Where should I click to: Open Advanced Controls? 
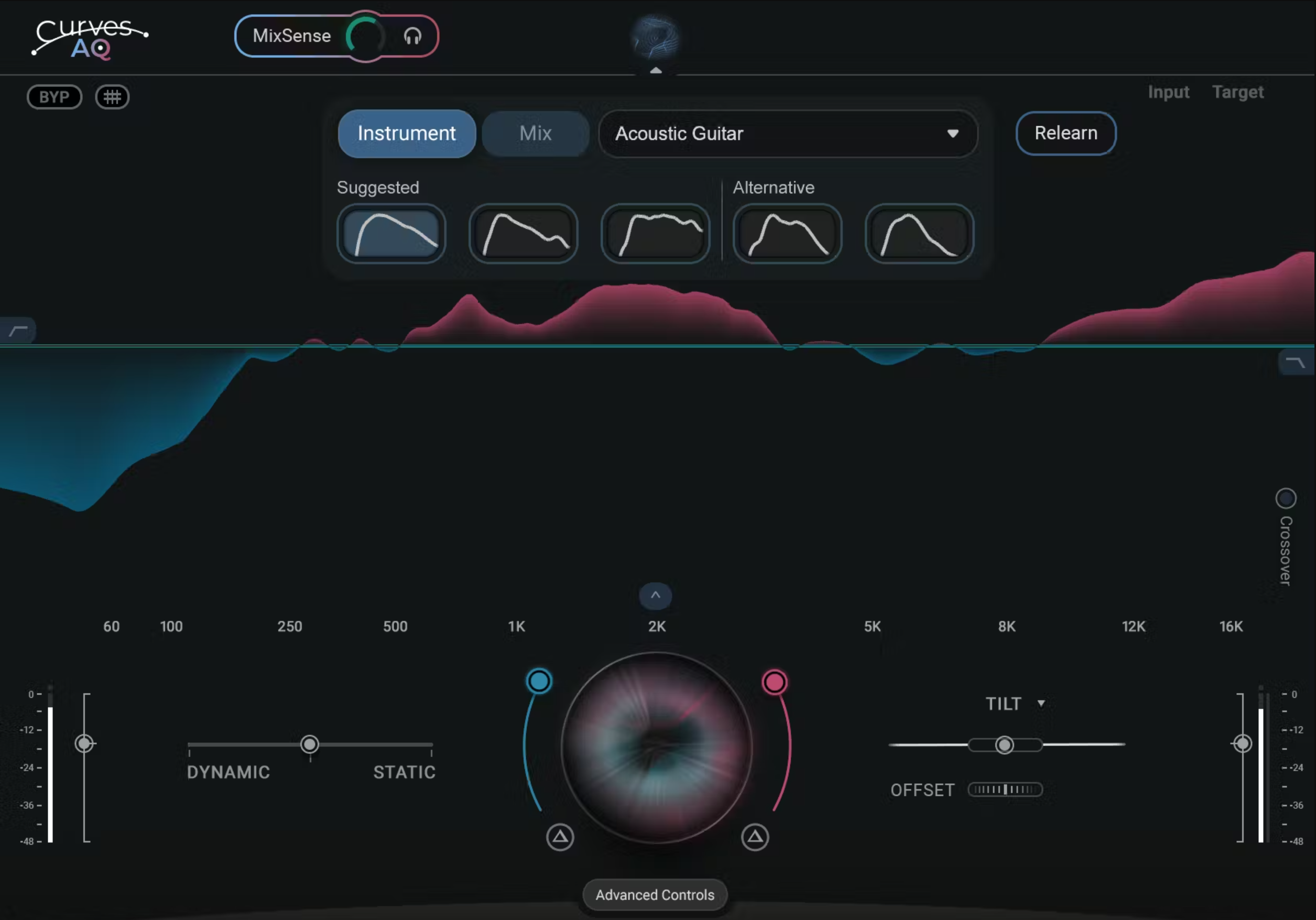click(655, 894)
